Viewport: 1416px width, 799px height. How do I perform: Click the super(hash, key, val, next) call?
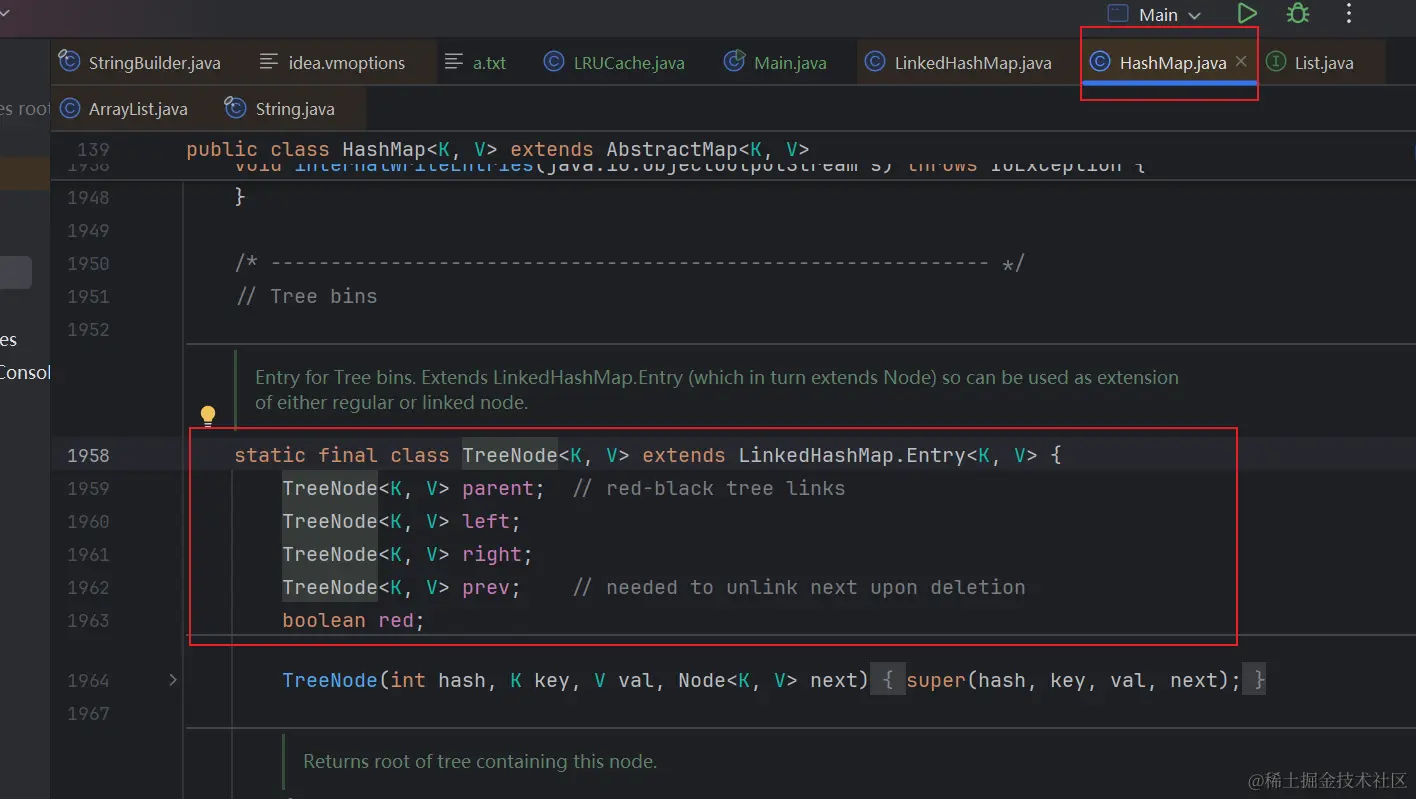(x=1073, y=680)
